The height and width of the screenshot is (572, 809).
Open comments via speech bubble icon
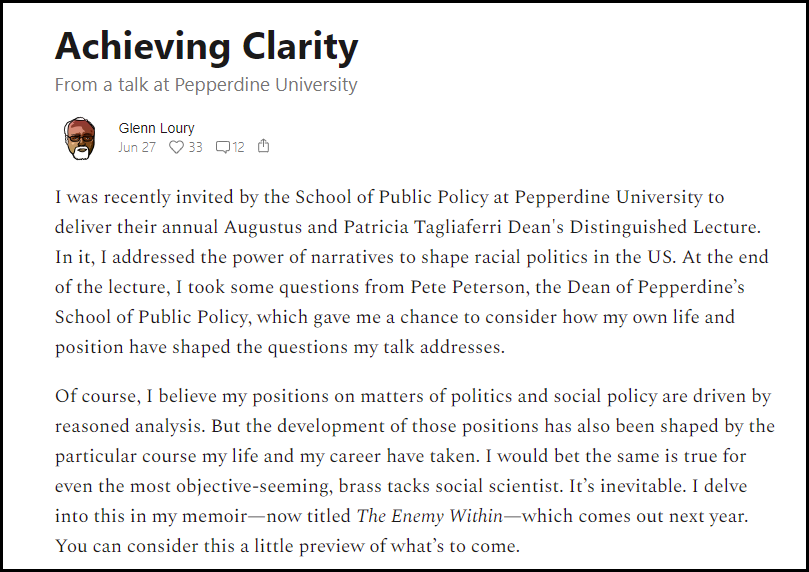point(222,147)
